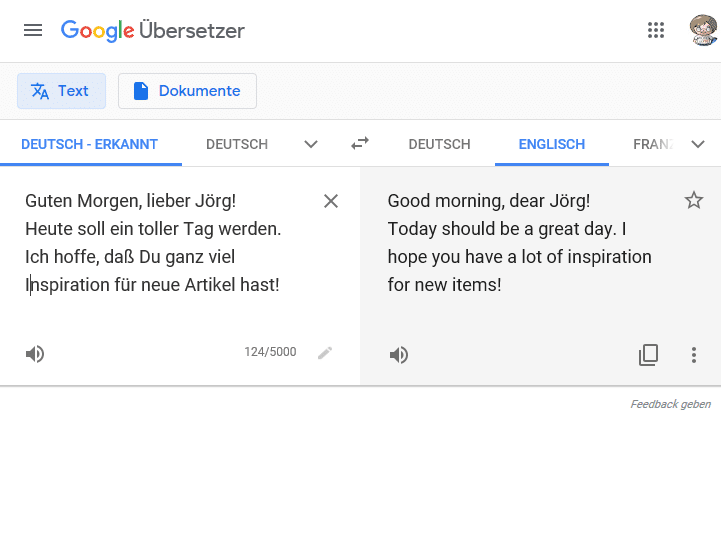The width and height of the screenshot is (721, 538).
Task: Select DEUTSCH - ERKANNT source tab
Action: 90,144
